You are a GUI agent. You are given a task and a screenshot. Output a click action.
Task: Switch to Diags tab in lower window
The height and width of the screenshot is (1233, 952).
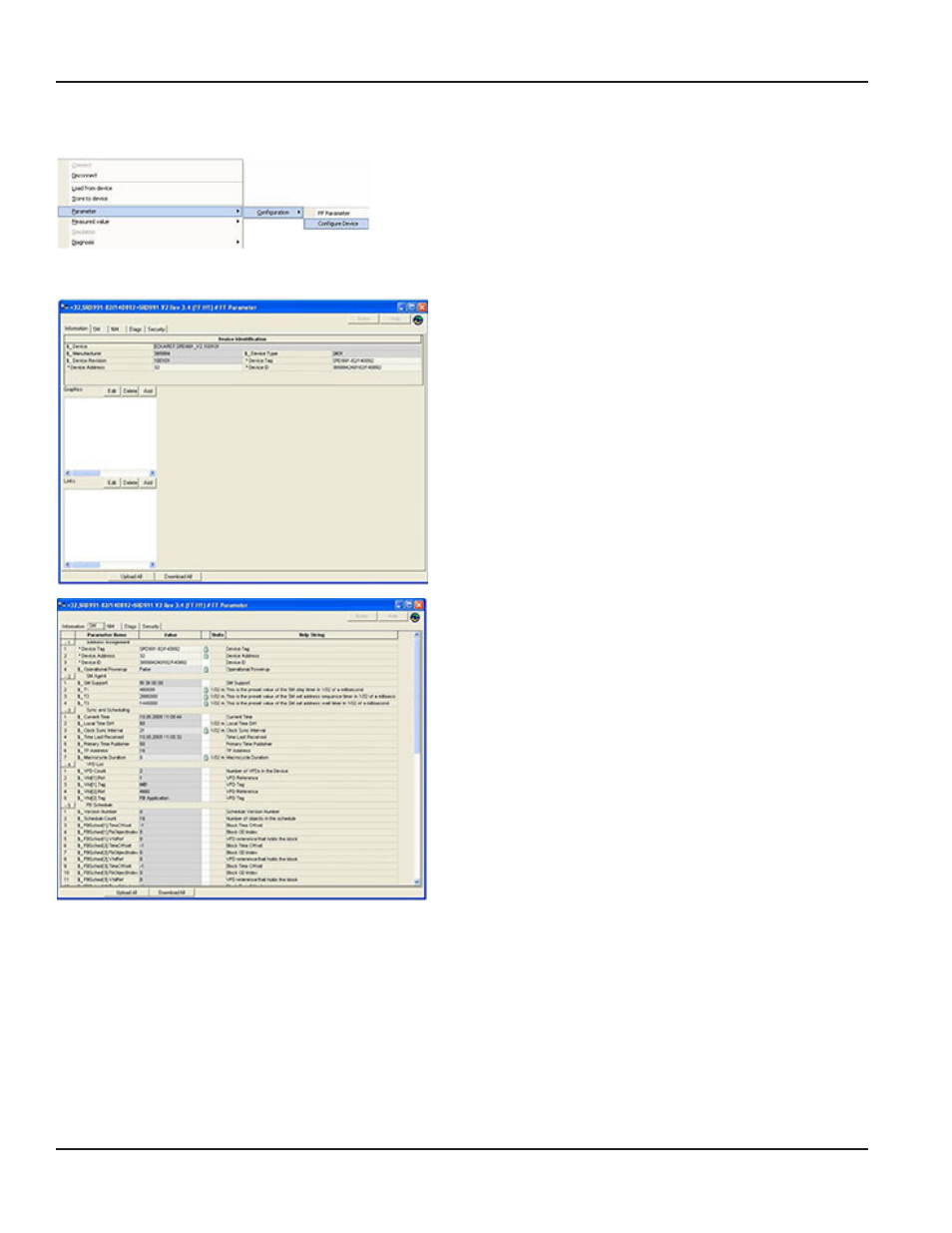131,627
